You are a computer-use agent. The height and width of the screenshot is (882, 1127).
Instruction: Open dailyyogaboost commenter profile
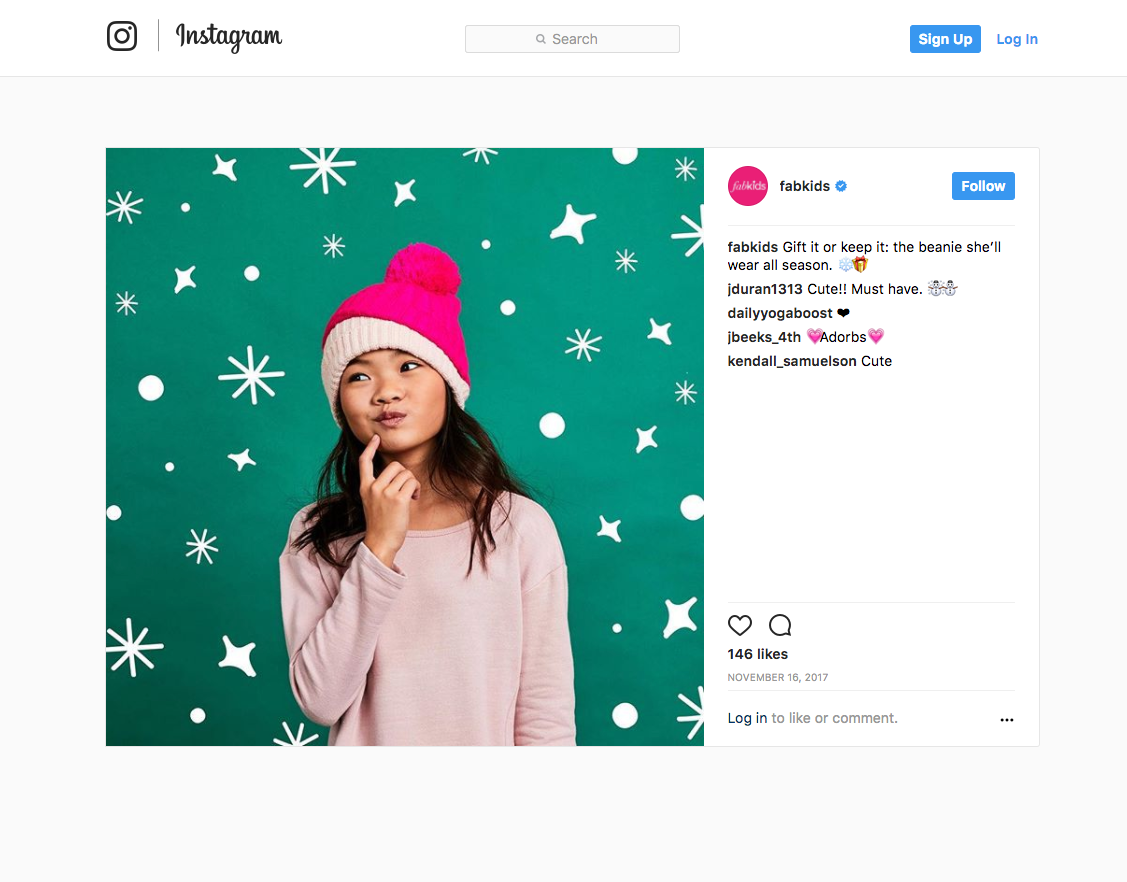click(780, 313)
